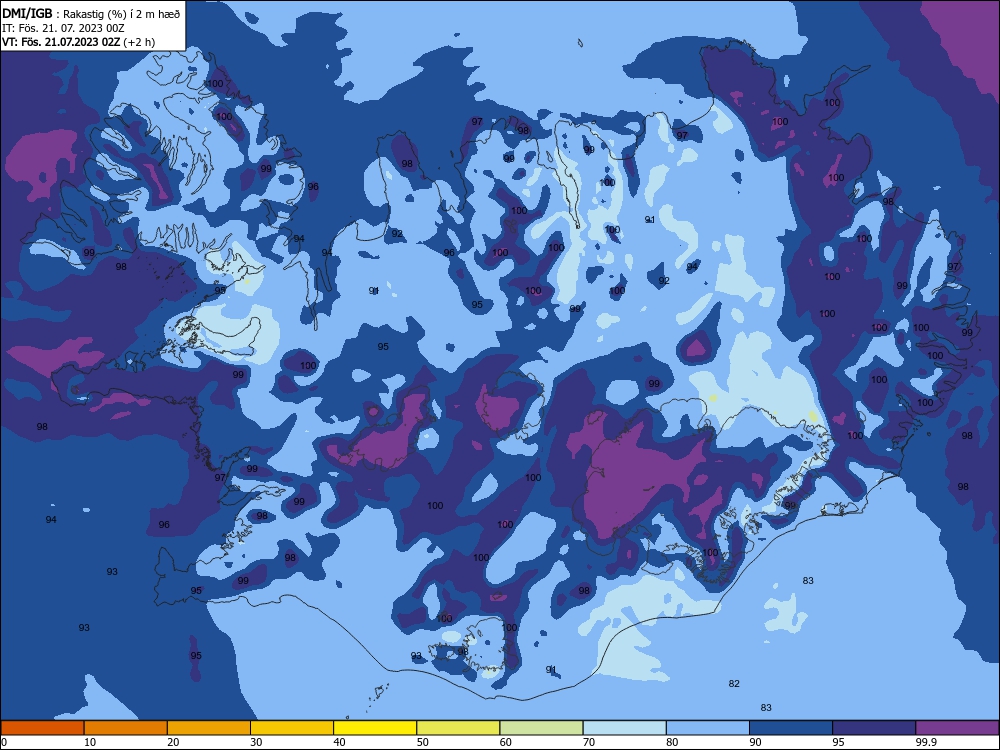Select the '99.9' legend scale label
This screenshot has width=1000, height=750.
(926, 742)
